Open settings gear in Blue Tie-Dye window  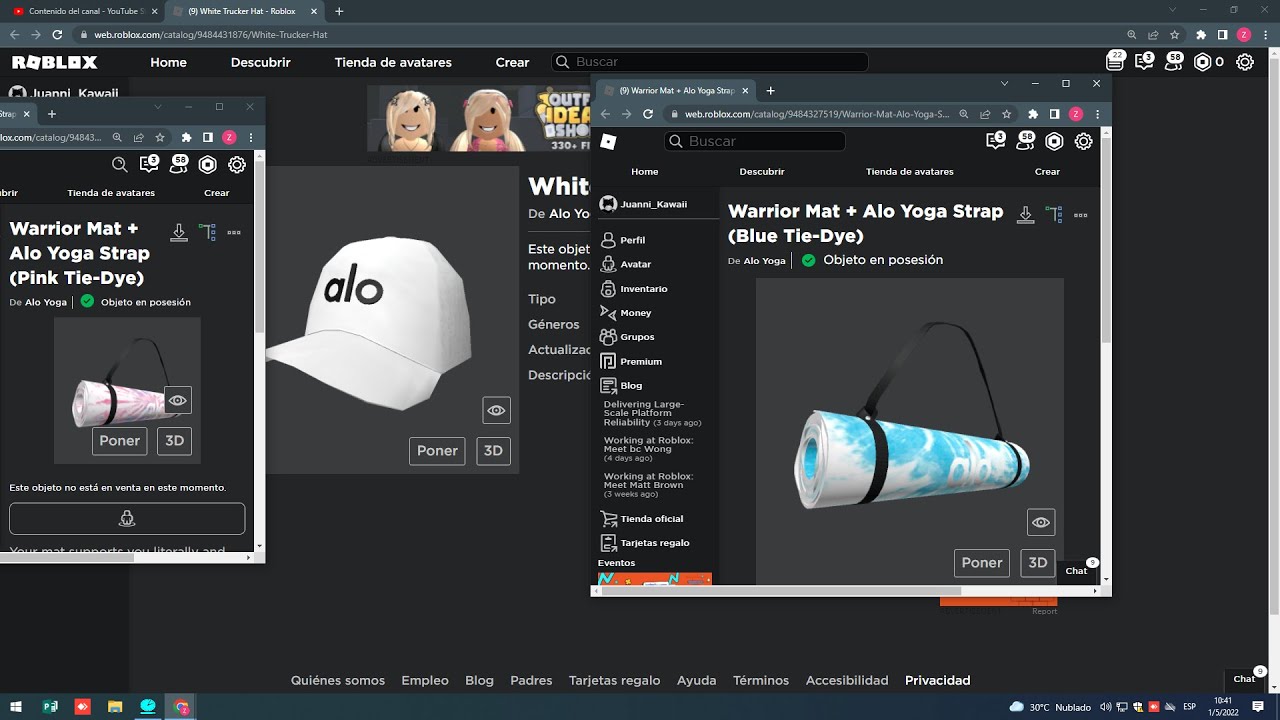pyautogui.click(x=1083, y=142)
